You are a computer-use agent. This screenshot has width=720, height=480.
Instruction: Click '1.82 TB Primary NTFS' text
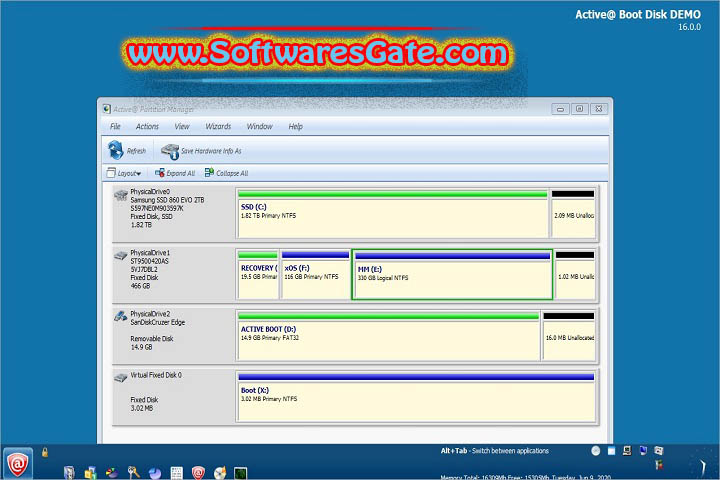[x=268, y=215]
